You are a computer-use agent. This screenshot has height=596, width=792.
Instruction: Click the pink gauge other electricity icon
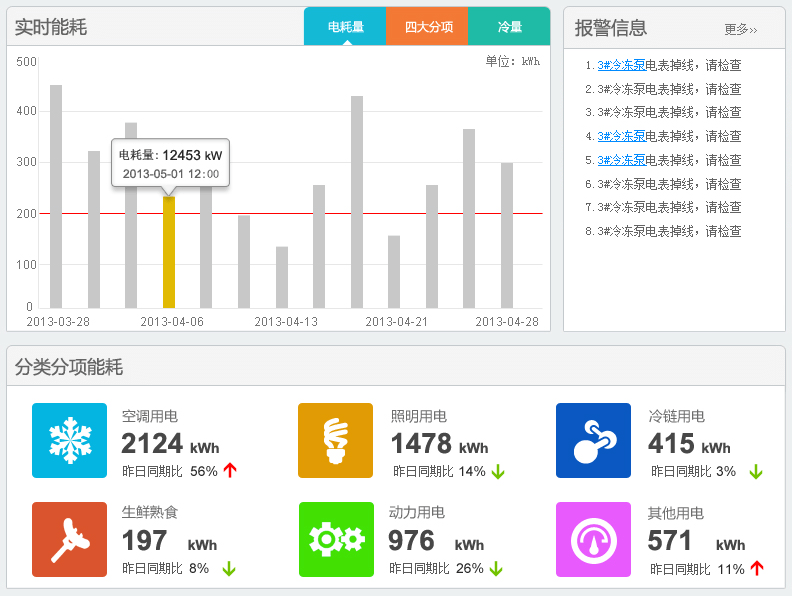[593, 539]
